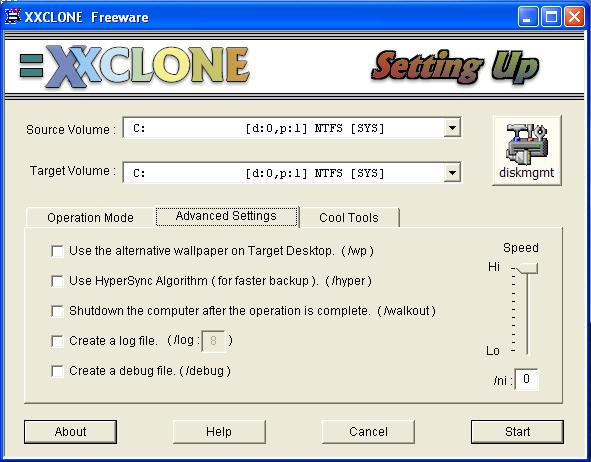
Task: Enable alternative wallpaper on Target Desktop
Action: click(57, 251)
